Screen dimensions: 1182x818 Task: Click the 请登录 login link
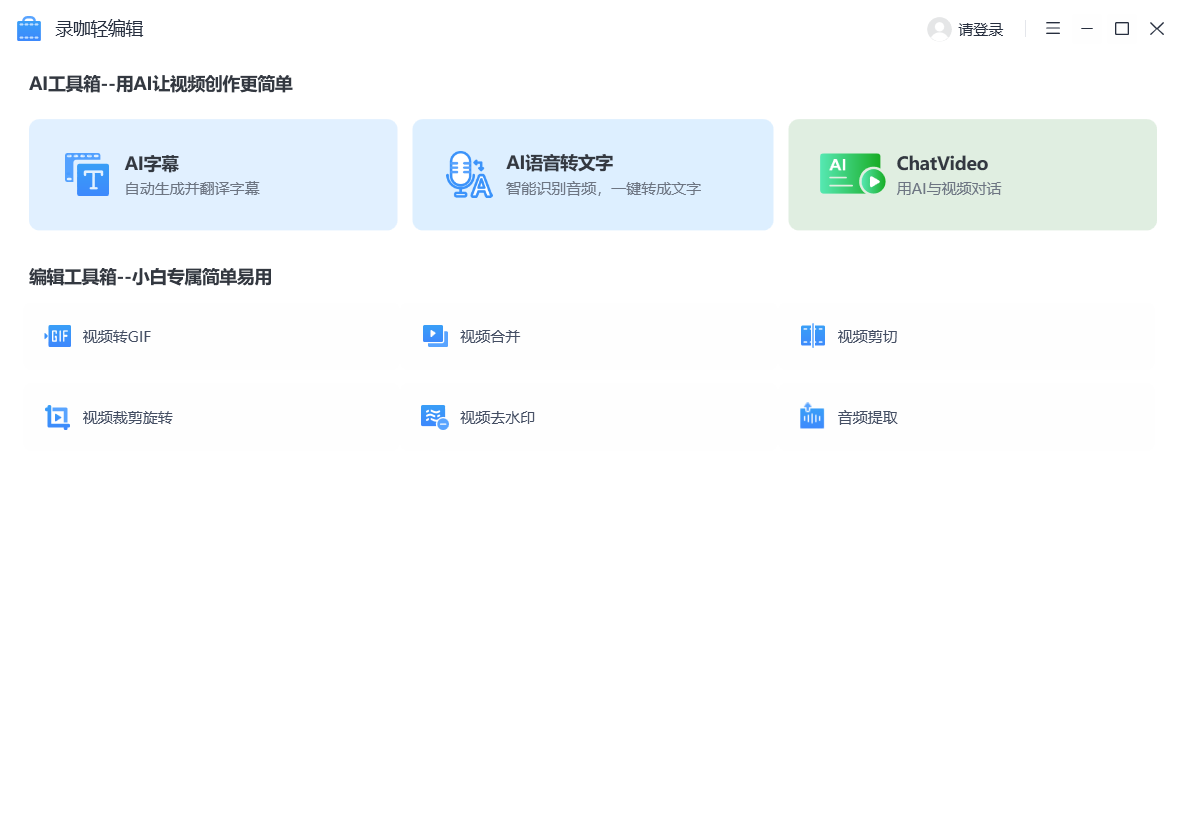(x=980, y=30)
